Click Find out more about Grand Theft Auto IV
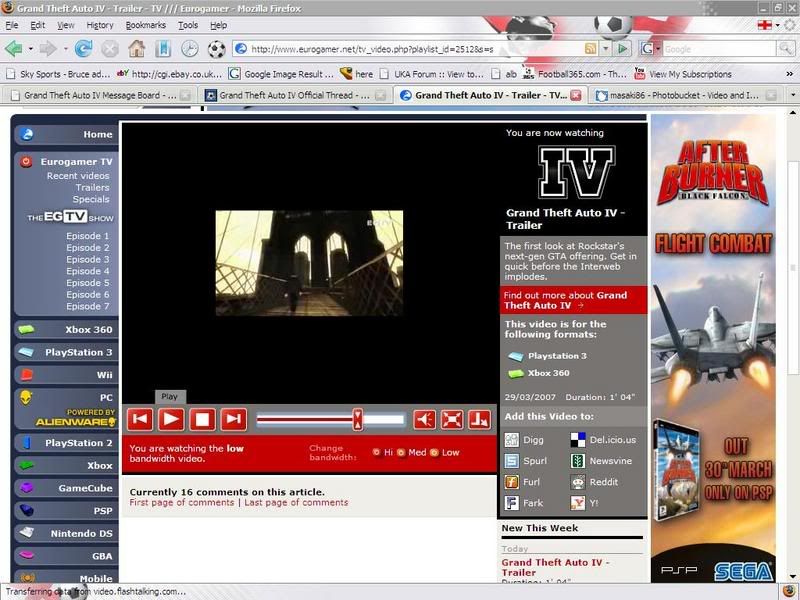800x600 pixels. pos(573,300)
